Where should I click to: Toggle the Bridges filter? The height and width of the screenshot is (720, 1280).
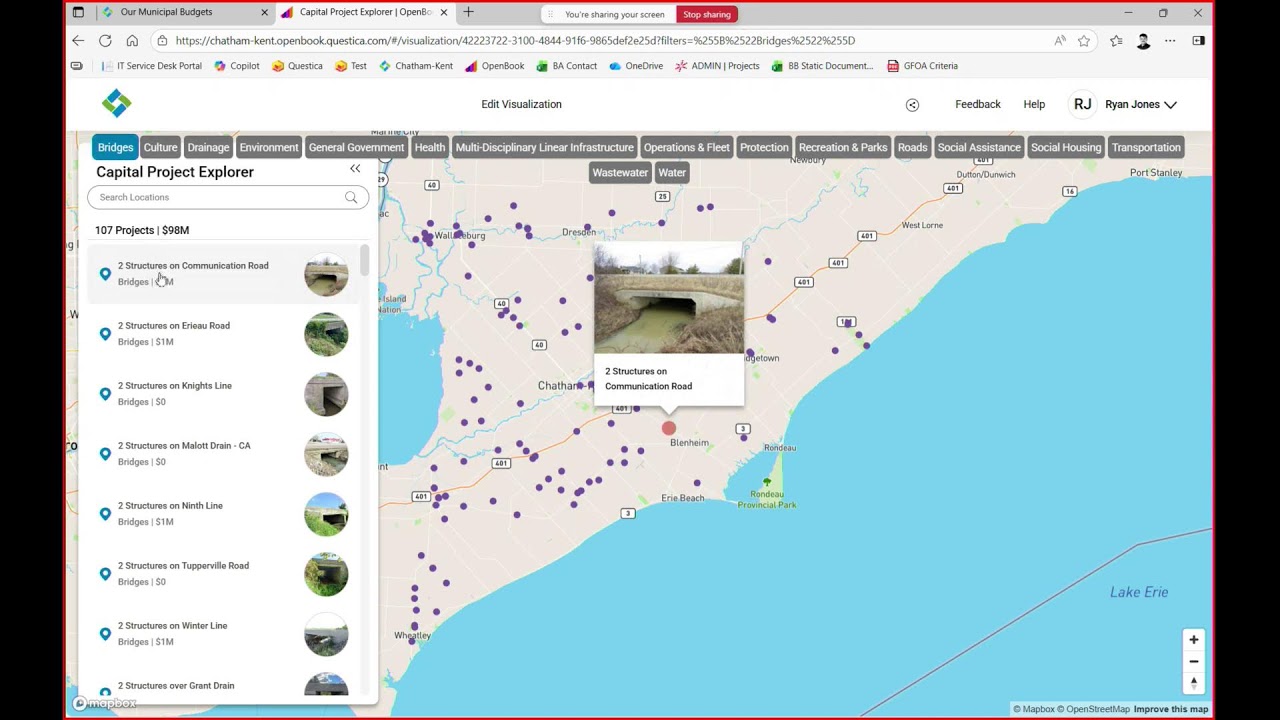coord(115,147)
